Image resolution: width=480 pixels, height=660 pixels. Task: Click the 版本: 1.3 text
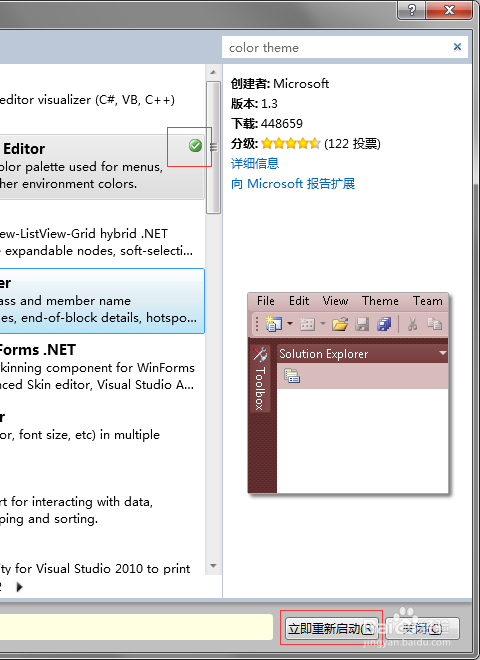pos(254,104)
